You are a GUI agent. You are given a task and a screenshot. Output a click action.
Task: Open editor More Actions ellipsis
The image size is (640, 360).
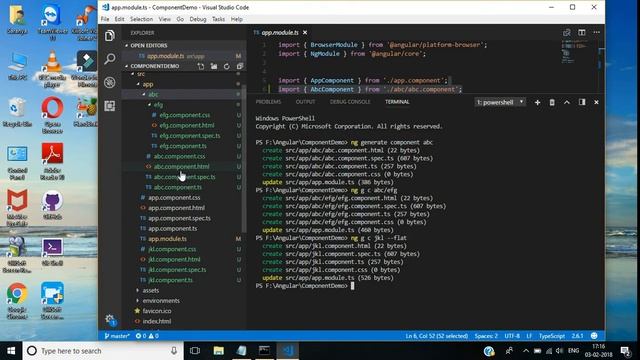click(596, 32)
